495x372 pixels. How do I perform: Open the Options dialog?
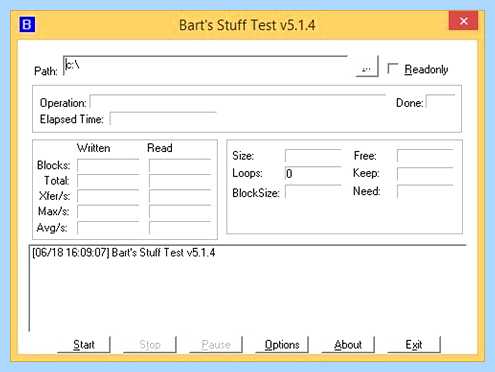282,344
